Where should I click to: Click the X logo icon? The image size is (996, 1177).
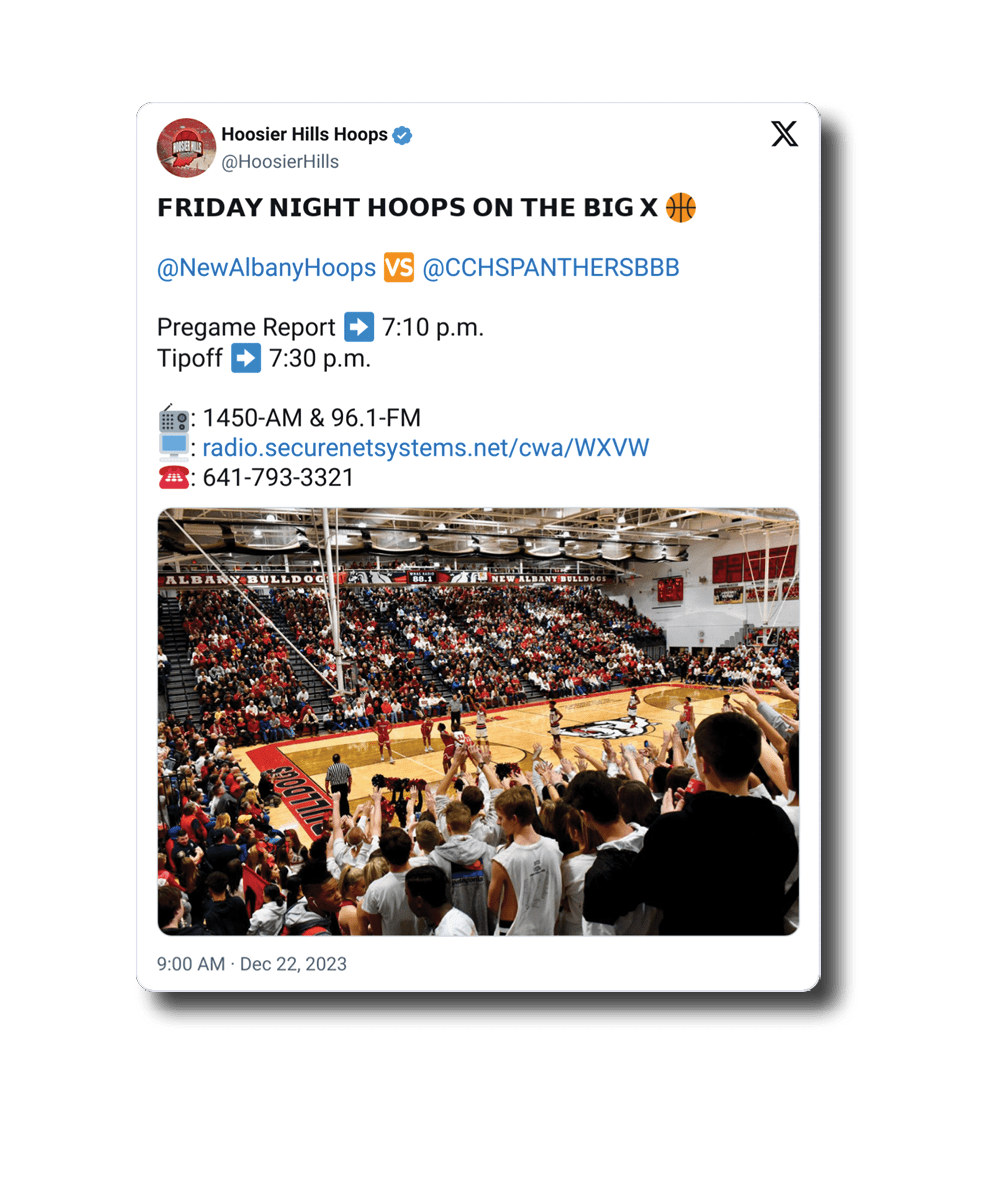coord(784,134)
